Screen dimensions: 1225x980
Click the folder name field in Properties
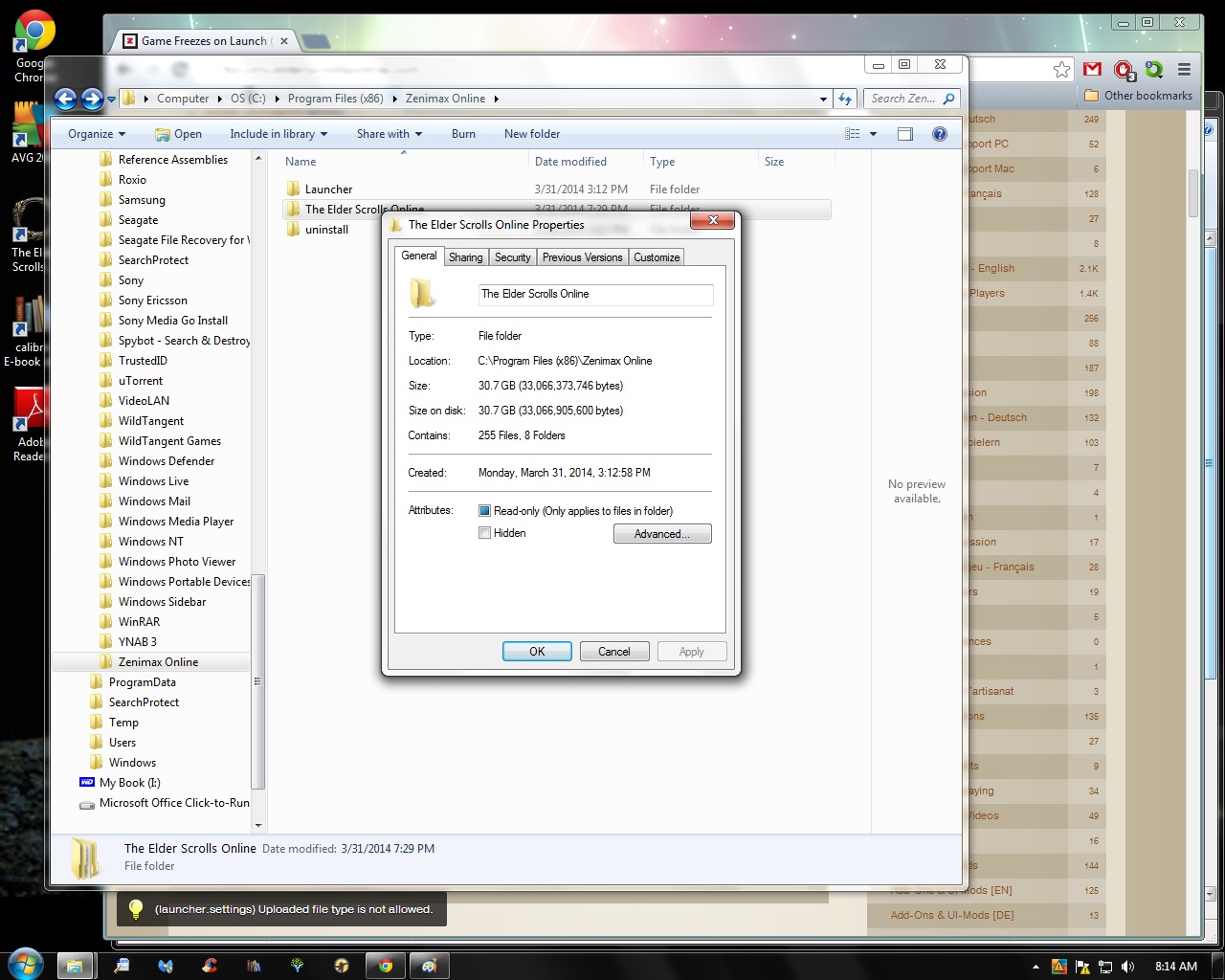pyautogui.click(x=595, y=295)
